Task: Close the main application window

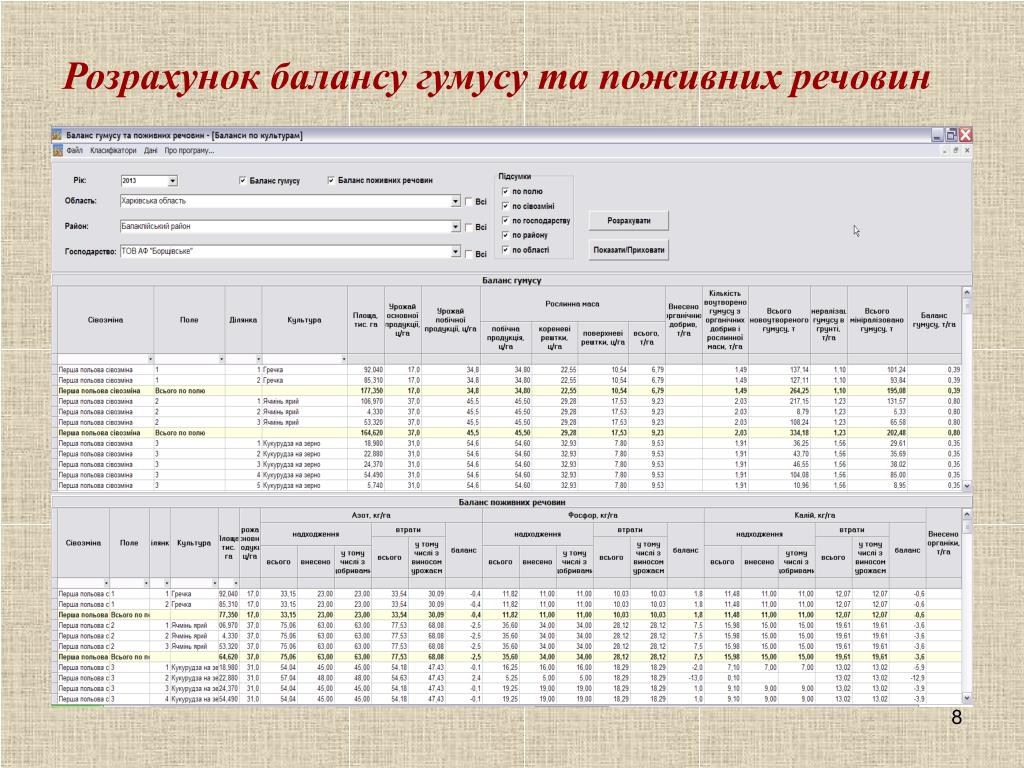Action: (x=965, y=135)
